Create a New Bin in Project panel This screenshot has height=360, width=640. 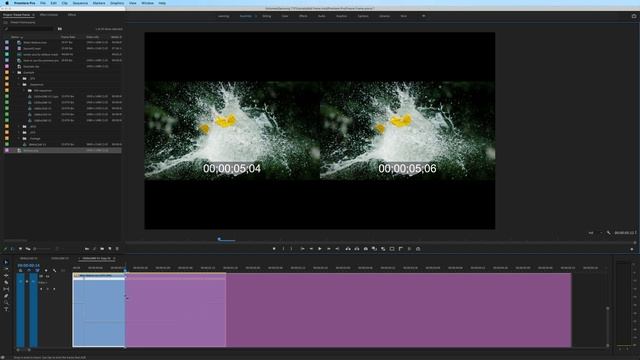click(x=102, y=249)
